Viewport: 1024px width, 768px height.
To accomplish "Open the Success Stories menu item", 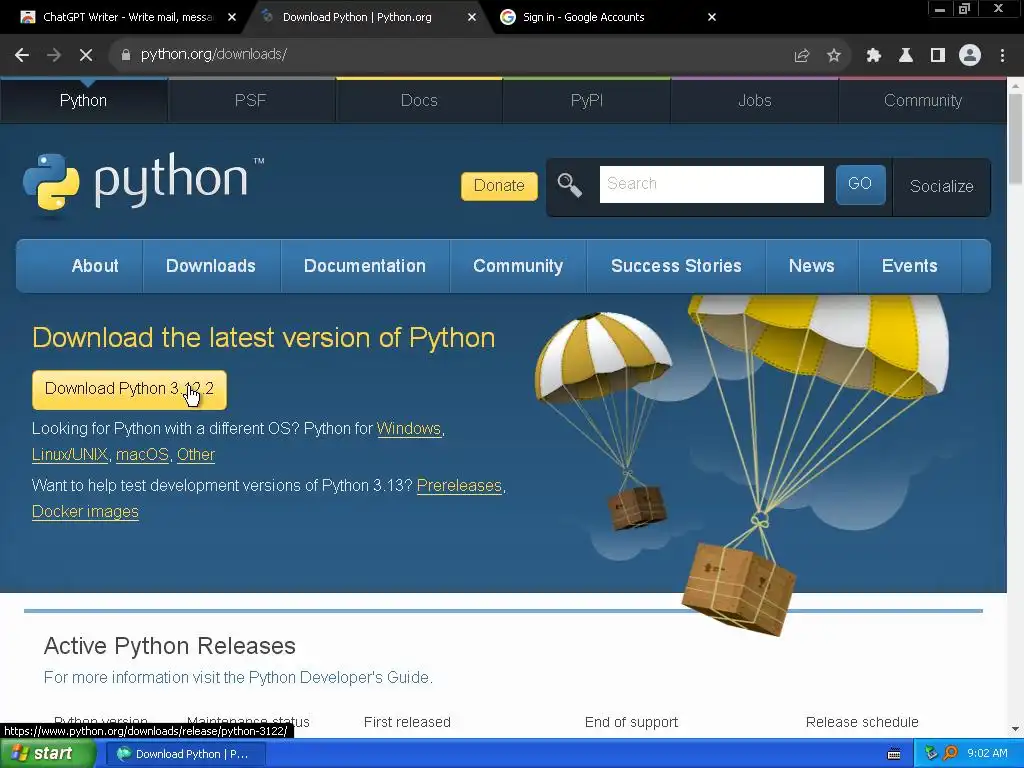I will click(x=676, y=266).
